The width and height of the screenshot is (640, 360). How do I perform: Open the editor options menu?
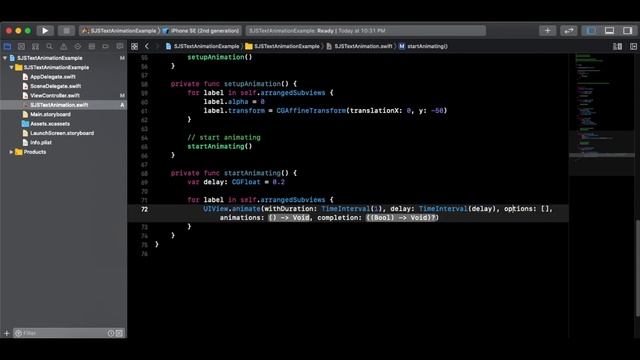coord(617,47)
